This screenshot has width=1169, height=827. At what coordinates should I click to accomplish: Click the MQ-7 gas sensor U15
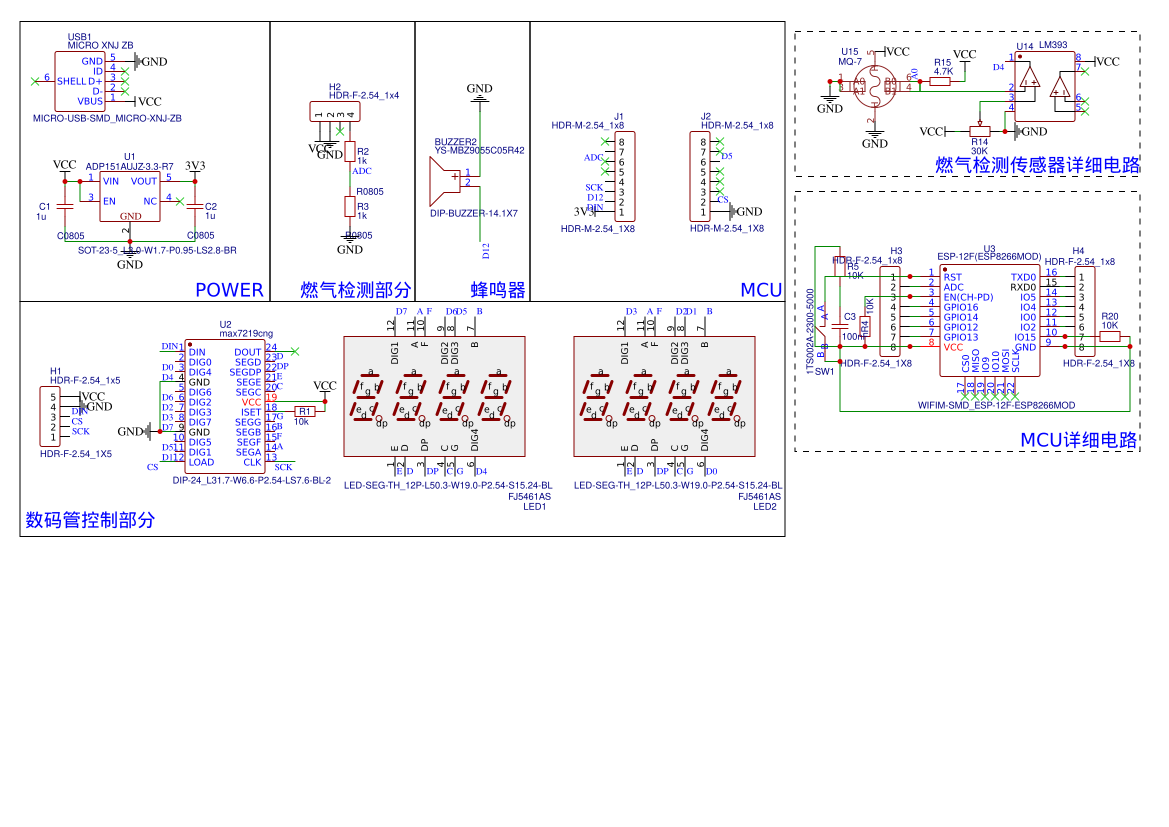[x=875, y=82]
